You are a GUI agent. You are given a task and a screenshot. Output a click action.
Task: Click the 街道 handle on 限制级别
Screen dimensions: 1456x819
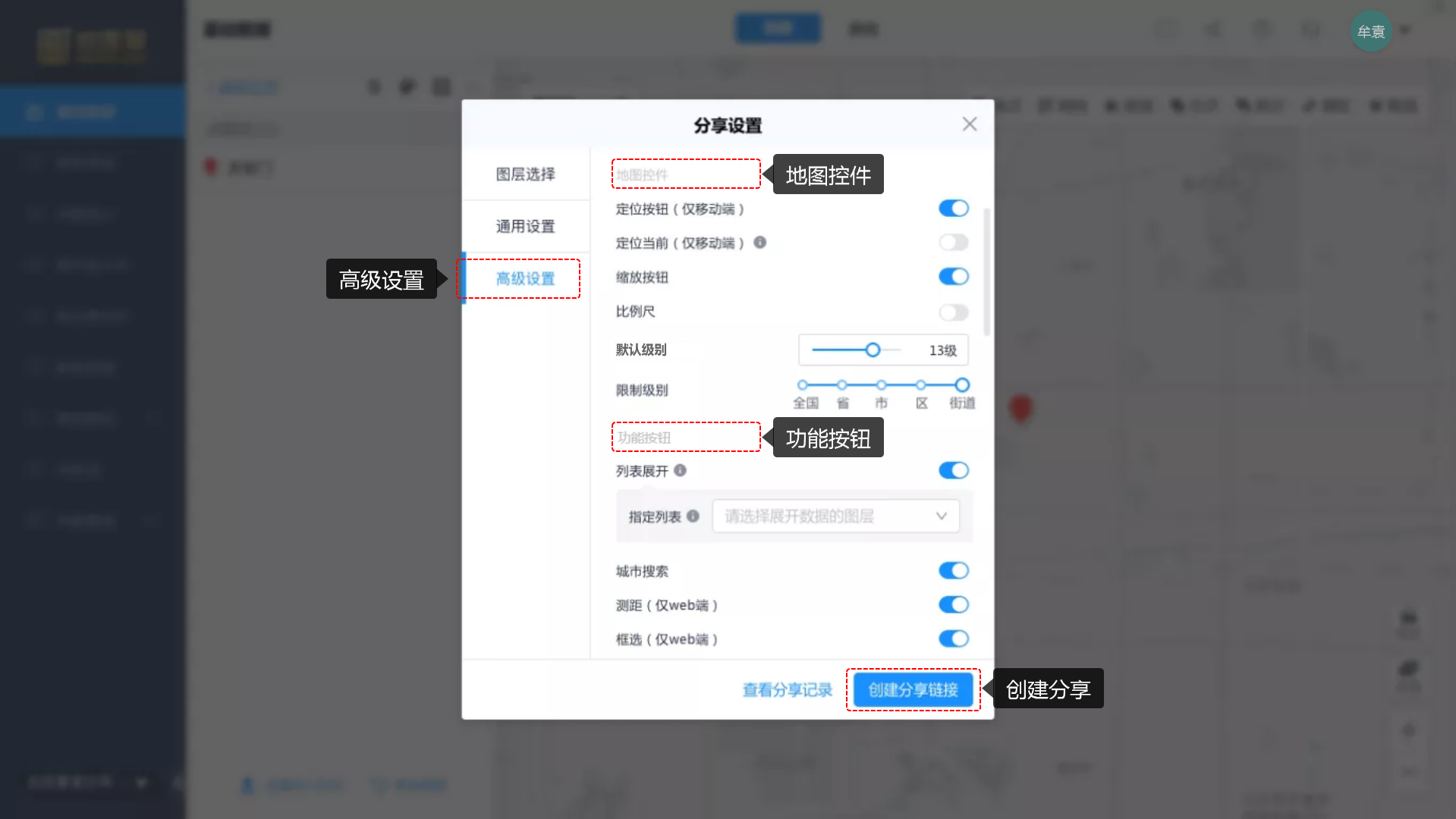(x=962, y=385)
